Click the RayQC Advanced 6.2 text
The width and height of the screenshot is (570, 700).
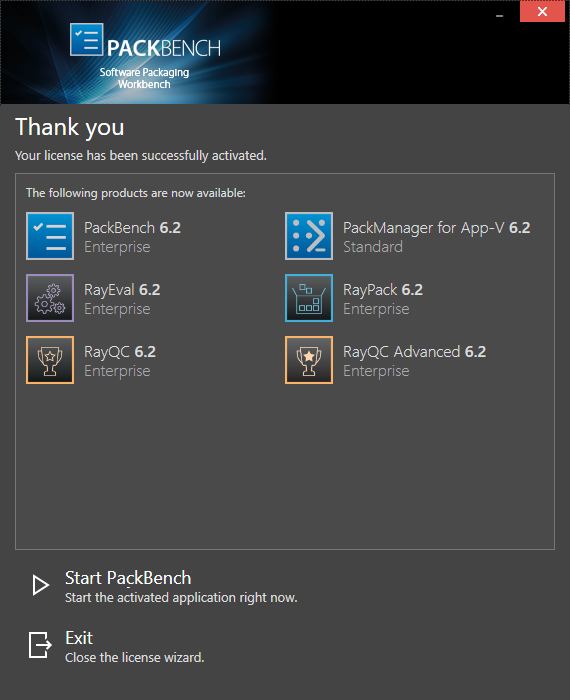pyautogui.click(x=414, y=352)
